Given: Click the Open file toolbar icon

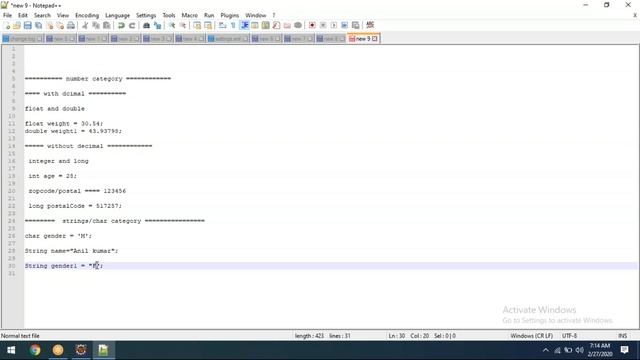Looking at the screenshot, I should pos(17,25).
